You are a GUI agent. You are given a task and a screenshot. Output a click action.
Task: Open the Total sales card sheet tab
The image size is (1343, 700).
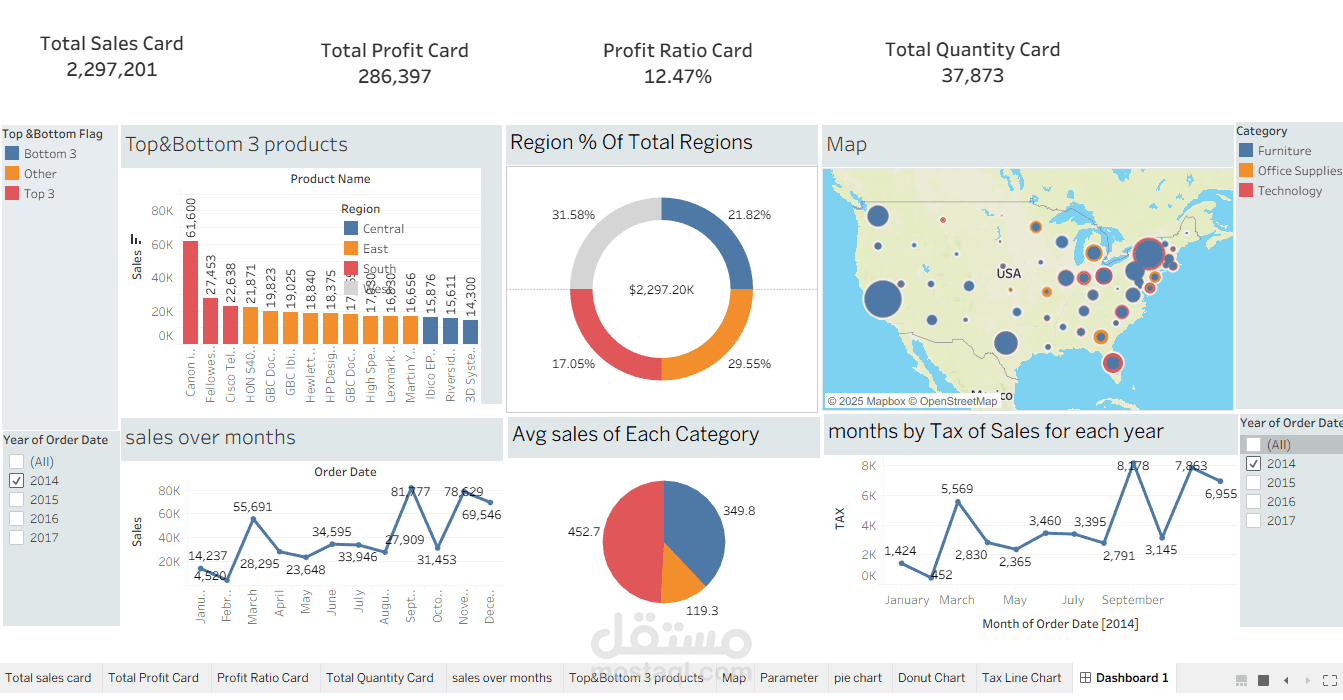(x=48, y=677)
